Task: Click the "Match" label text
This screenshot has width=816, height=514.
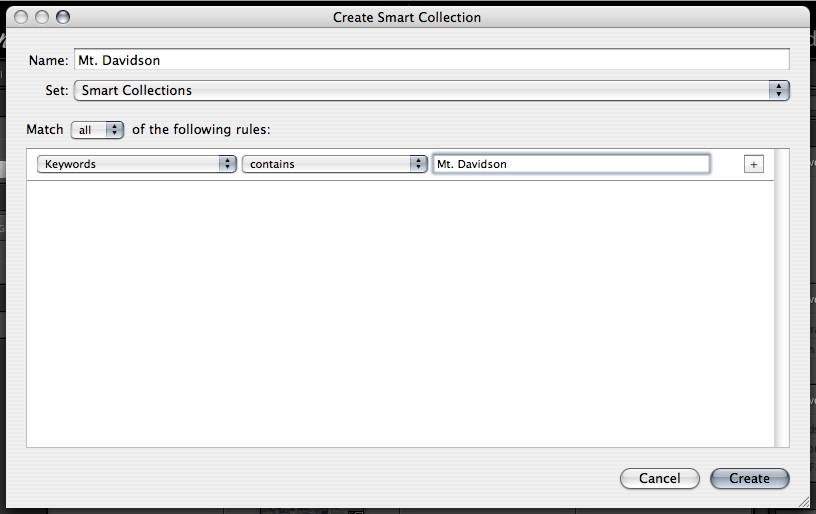Action: click(45, 129)
